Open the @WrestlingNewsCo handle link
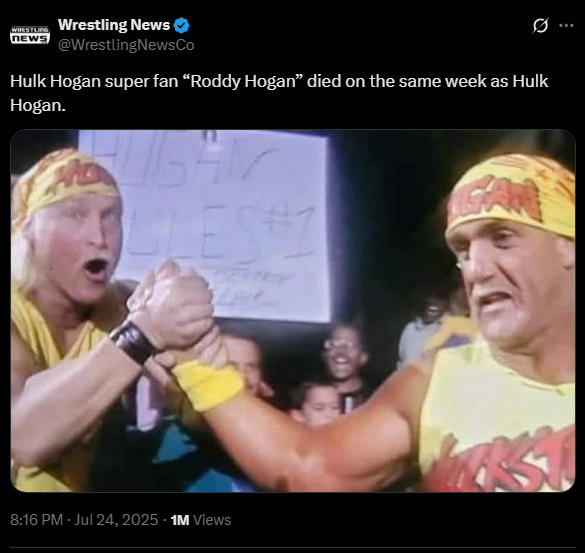The image size is (585, 553). pyautogui.click(x=126, y=45)
